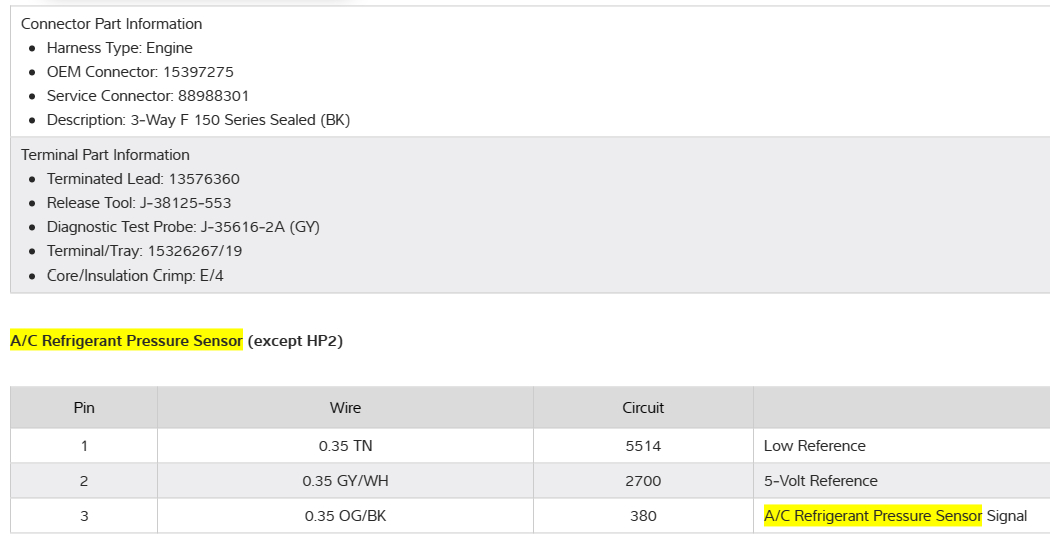
Task: Click the Diagnostic Test Probe J-35616-2A line
Action: tap(183, 227)
